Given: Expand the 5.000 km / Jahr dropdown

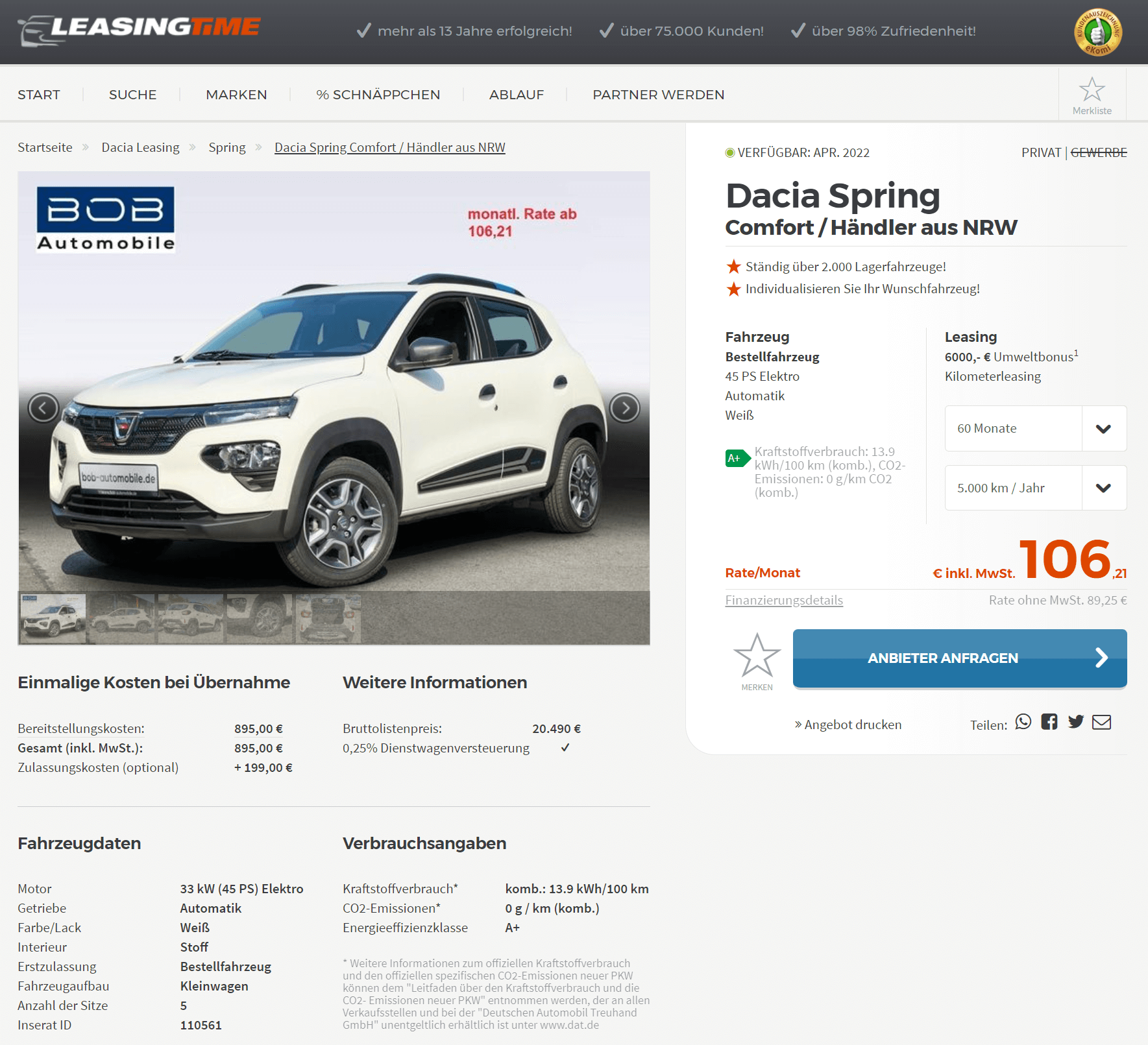Looking at the screenshot, I should click(x=1036, y=488).
